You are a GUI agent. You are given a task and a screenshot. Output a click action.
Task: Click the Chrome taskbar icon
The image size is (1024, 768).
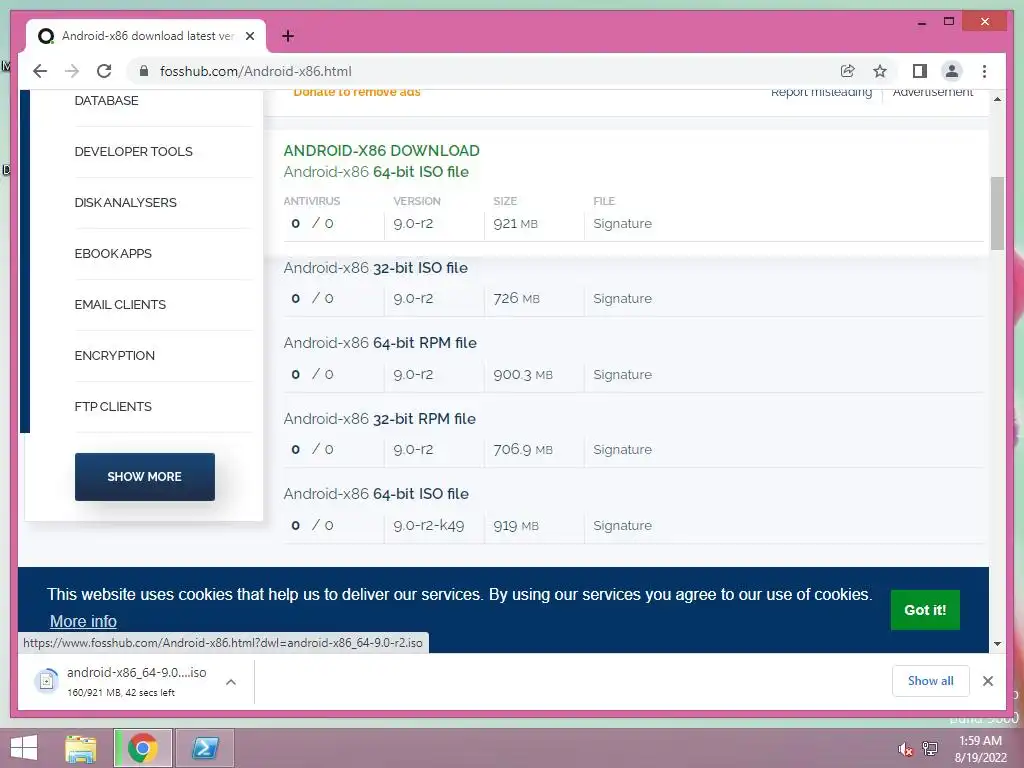tap(143, 748)
